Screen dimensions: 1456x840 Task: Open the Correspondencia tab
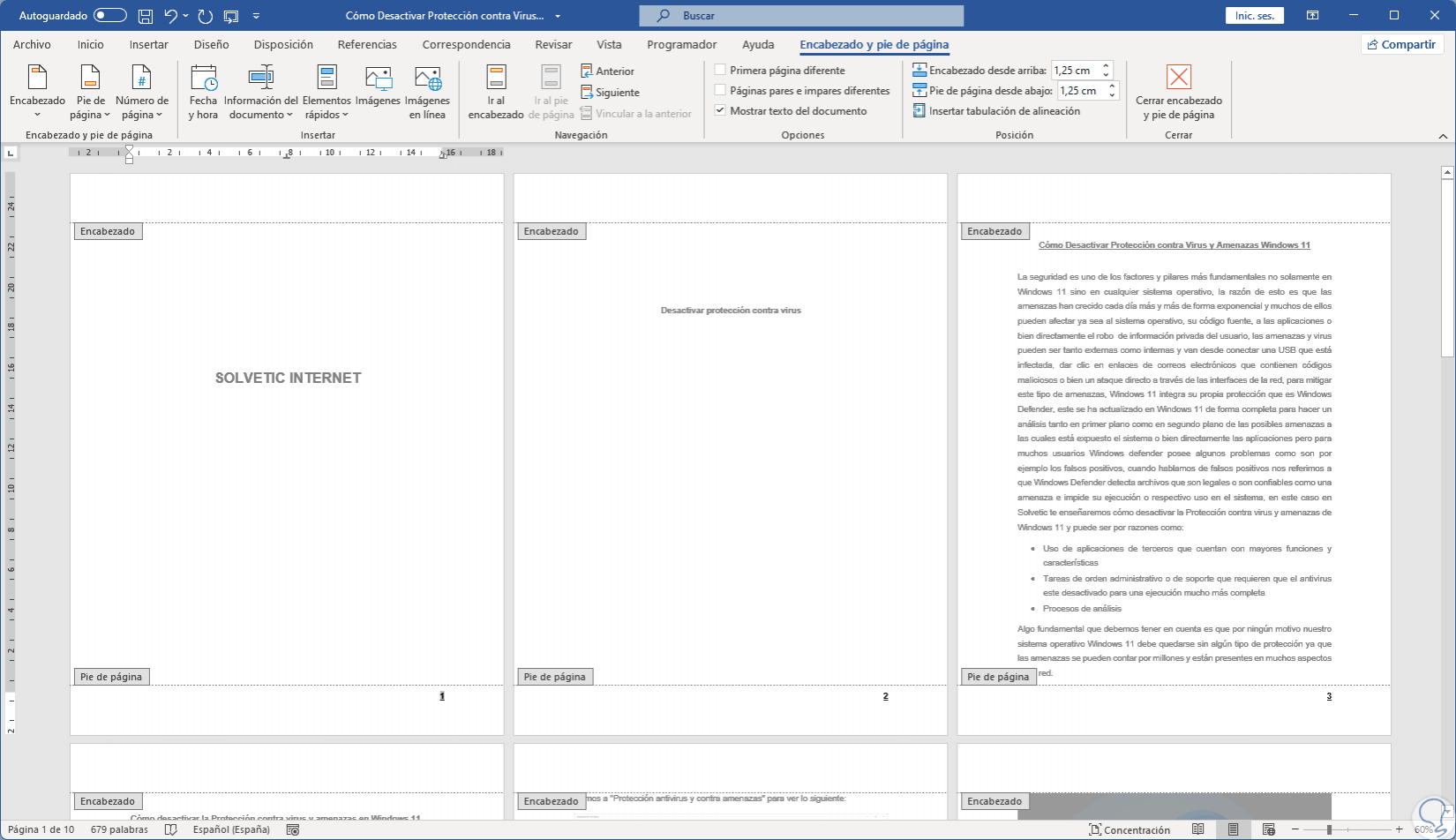click(466, 44)
